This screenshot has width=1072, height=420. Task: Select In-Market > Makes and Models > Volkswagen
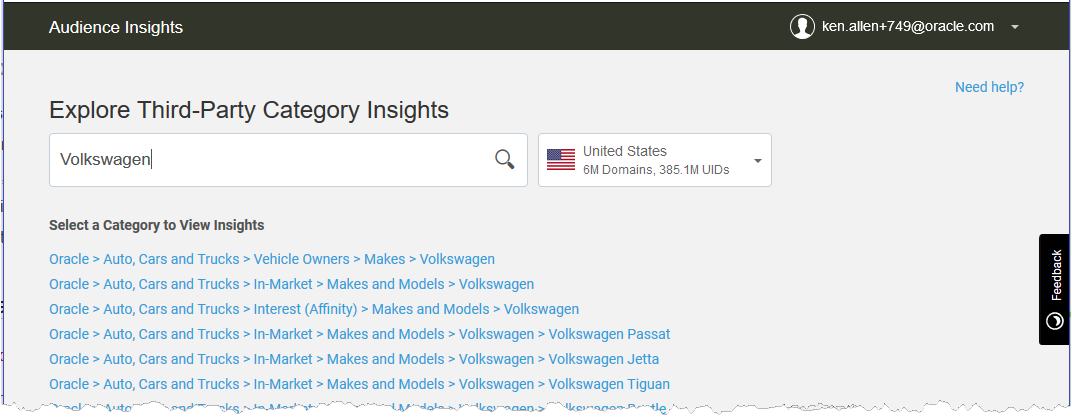coord(291,284)
